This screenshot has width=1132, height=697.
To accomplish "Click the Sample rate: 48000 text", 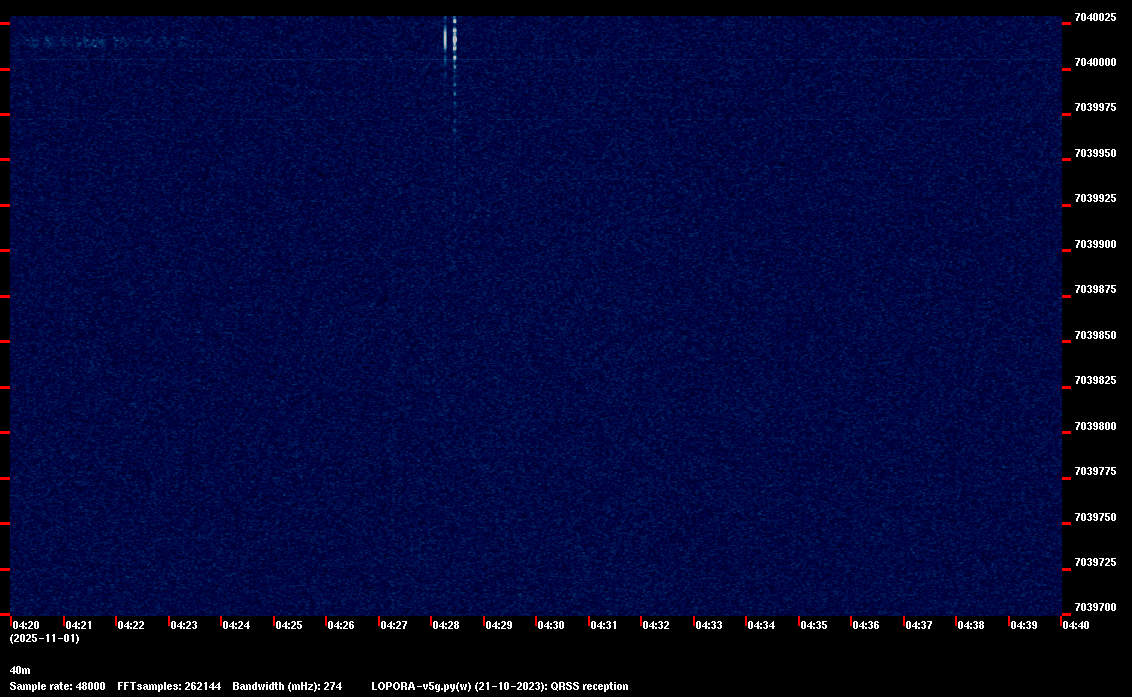I will tap(58, 686).
